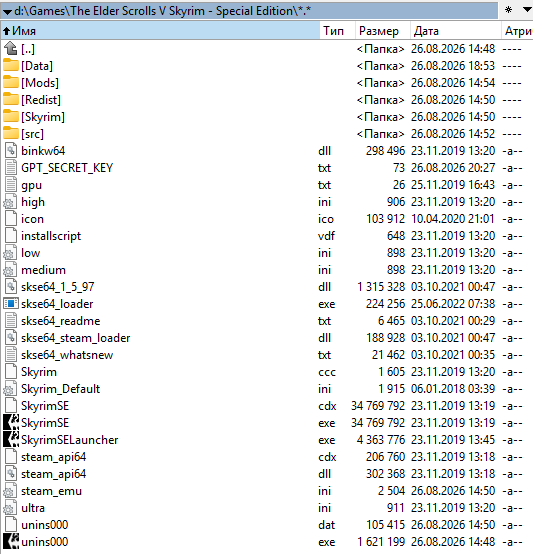Click the binkw64 dll gear icon

[11, 151]
